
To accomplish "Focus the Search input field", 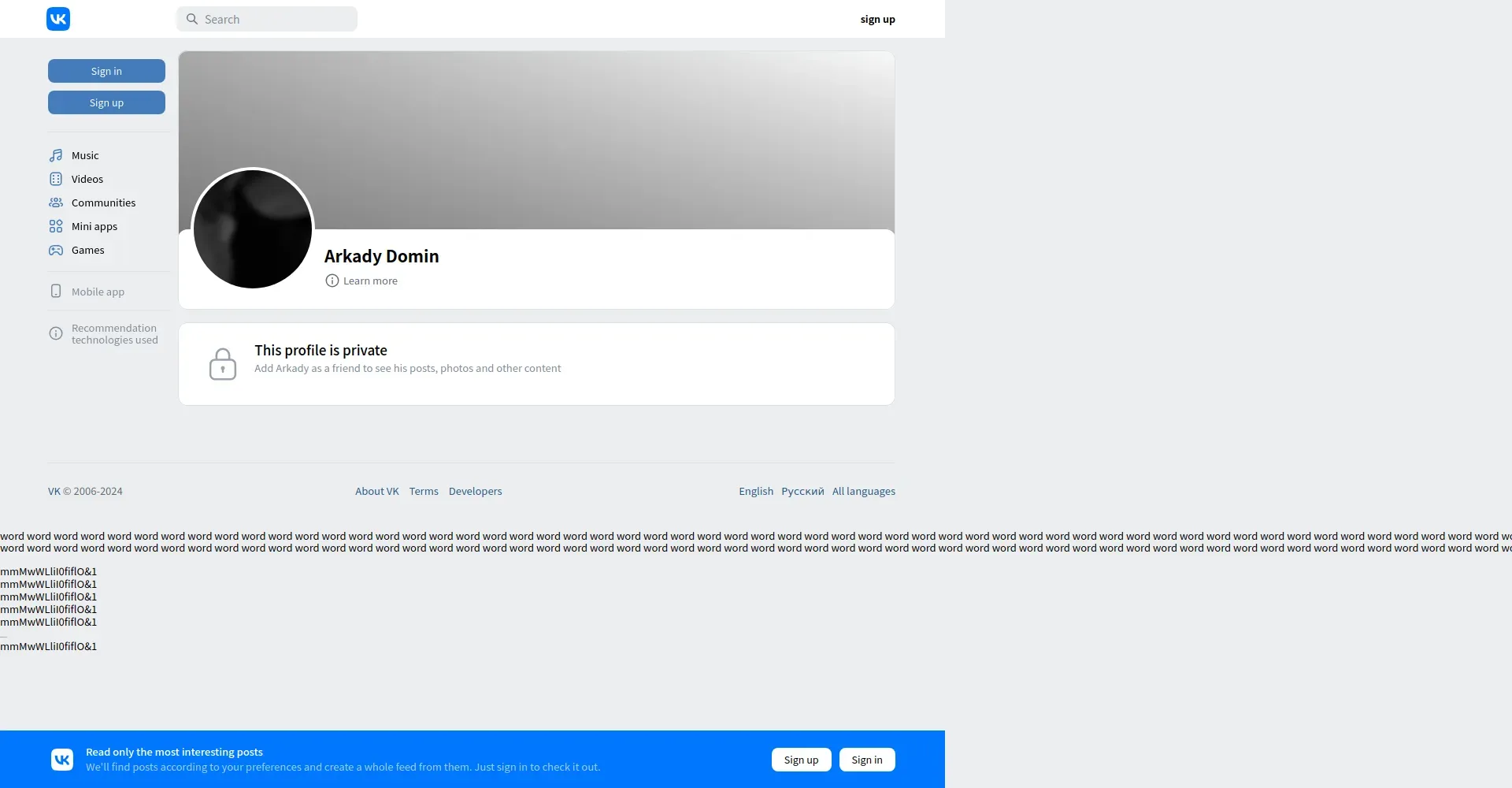I will tap(267, 19).
